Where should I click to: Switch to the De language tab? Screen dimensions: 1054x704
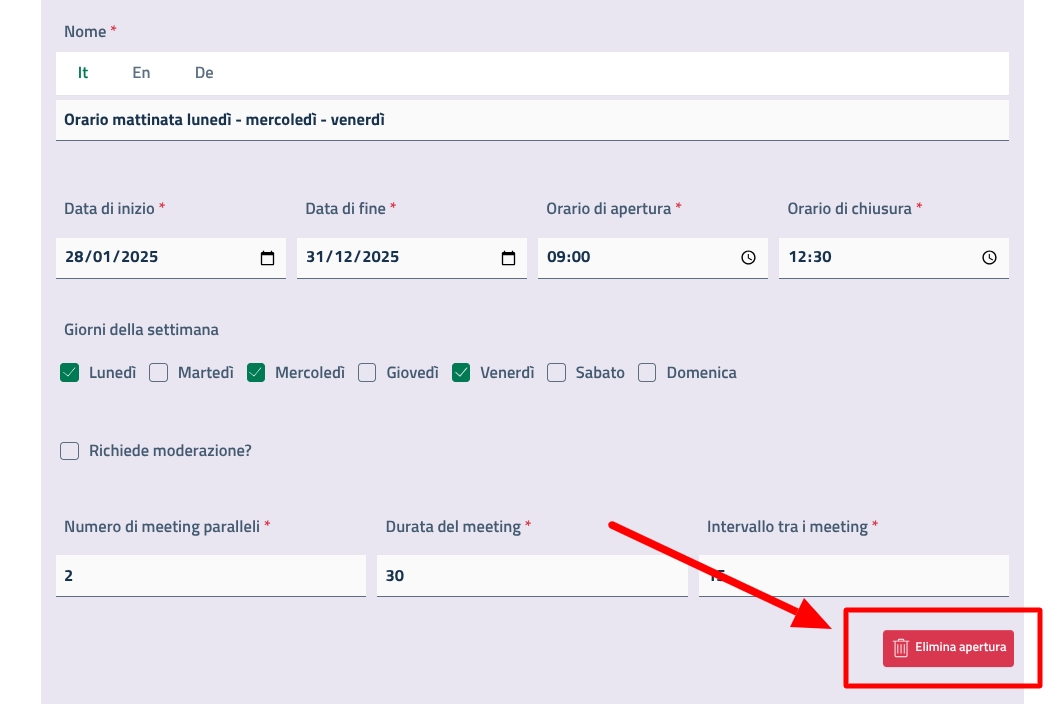point(204,73)
